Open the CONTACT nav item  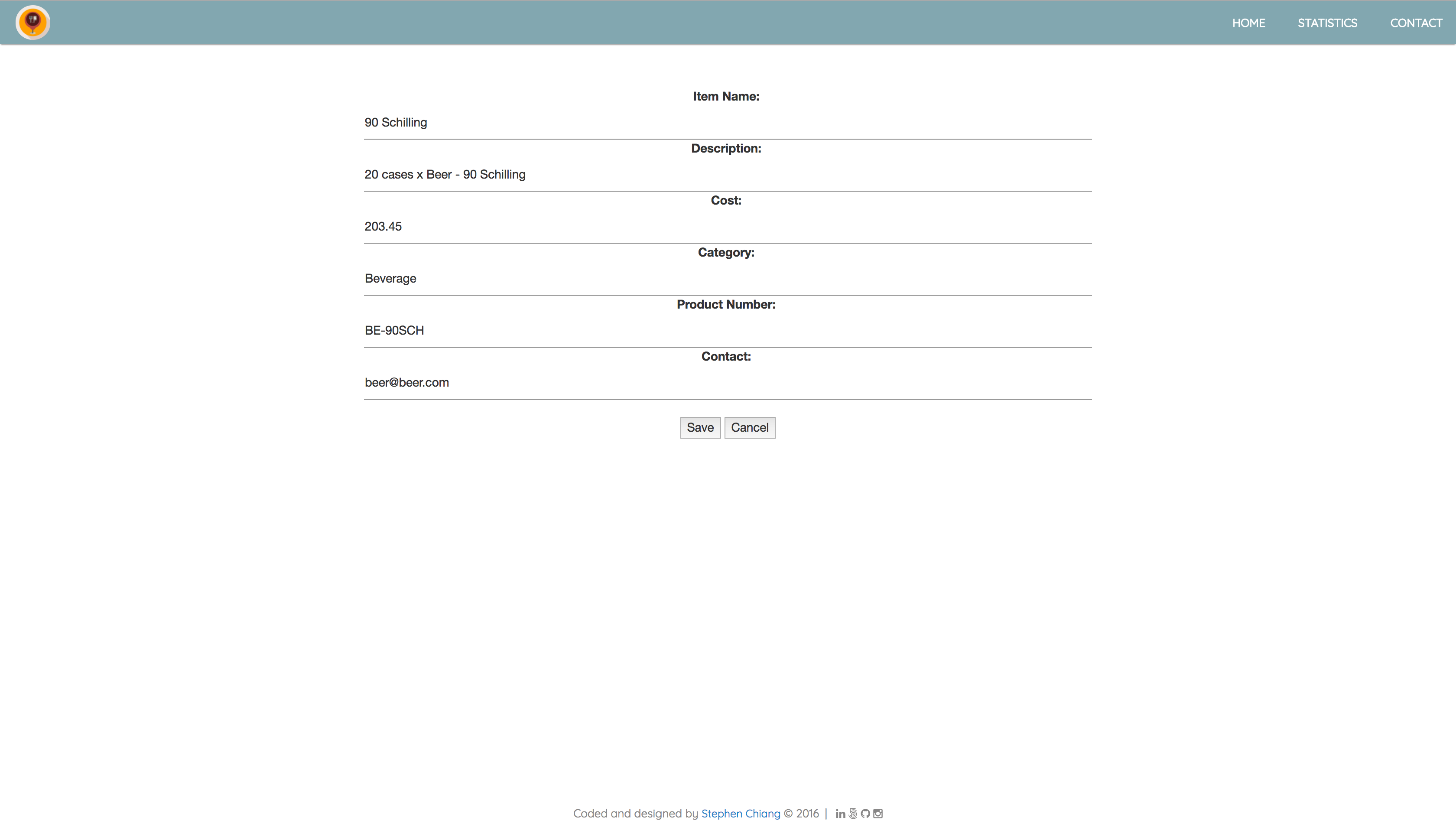1416,23
